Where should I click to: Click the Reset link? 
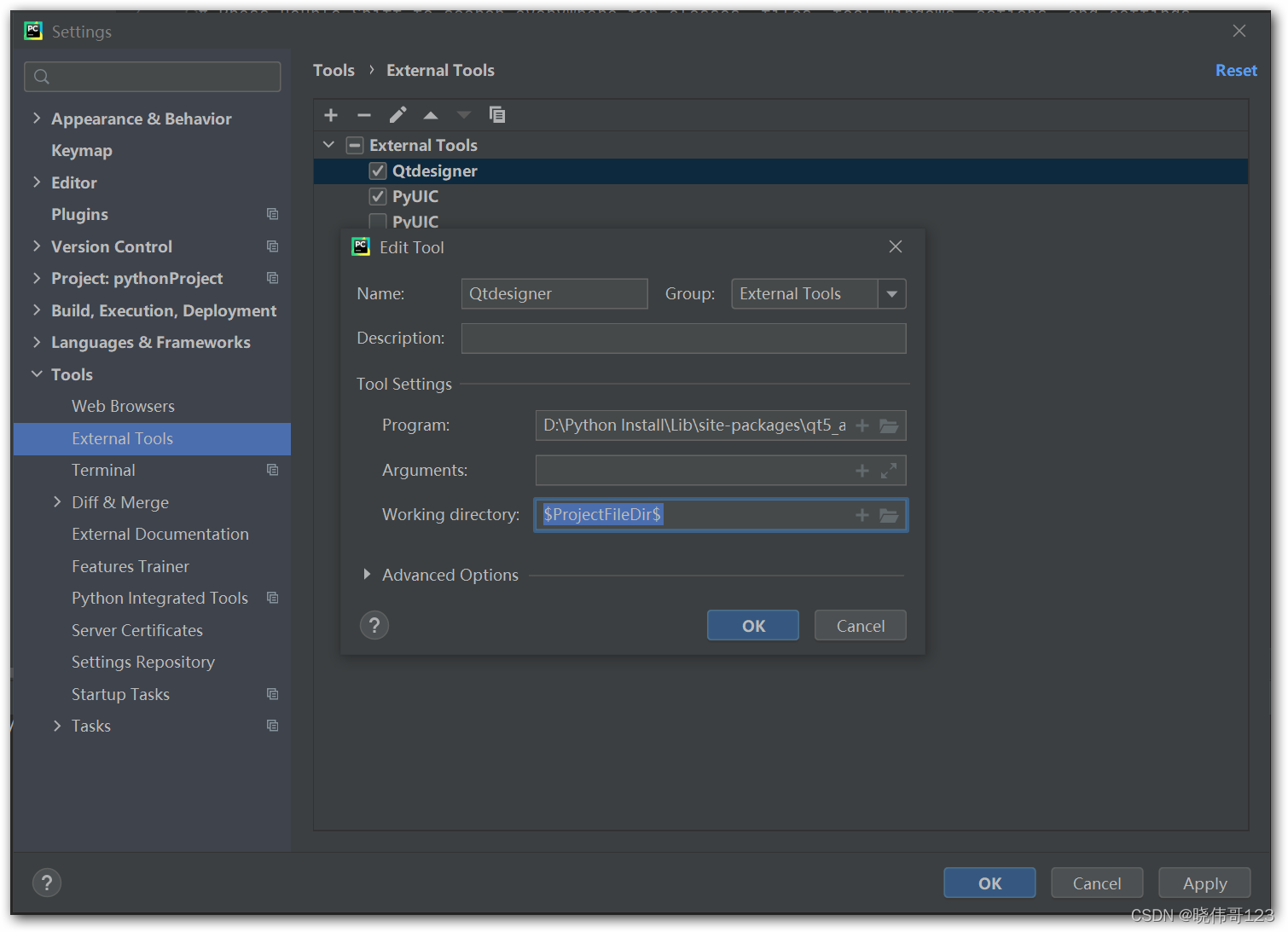(1236, 71)
